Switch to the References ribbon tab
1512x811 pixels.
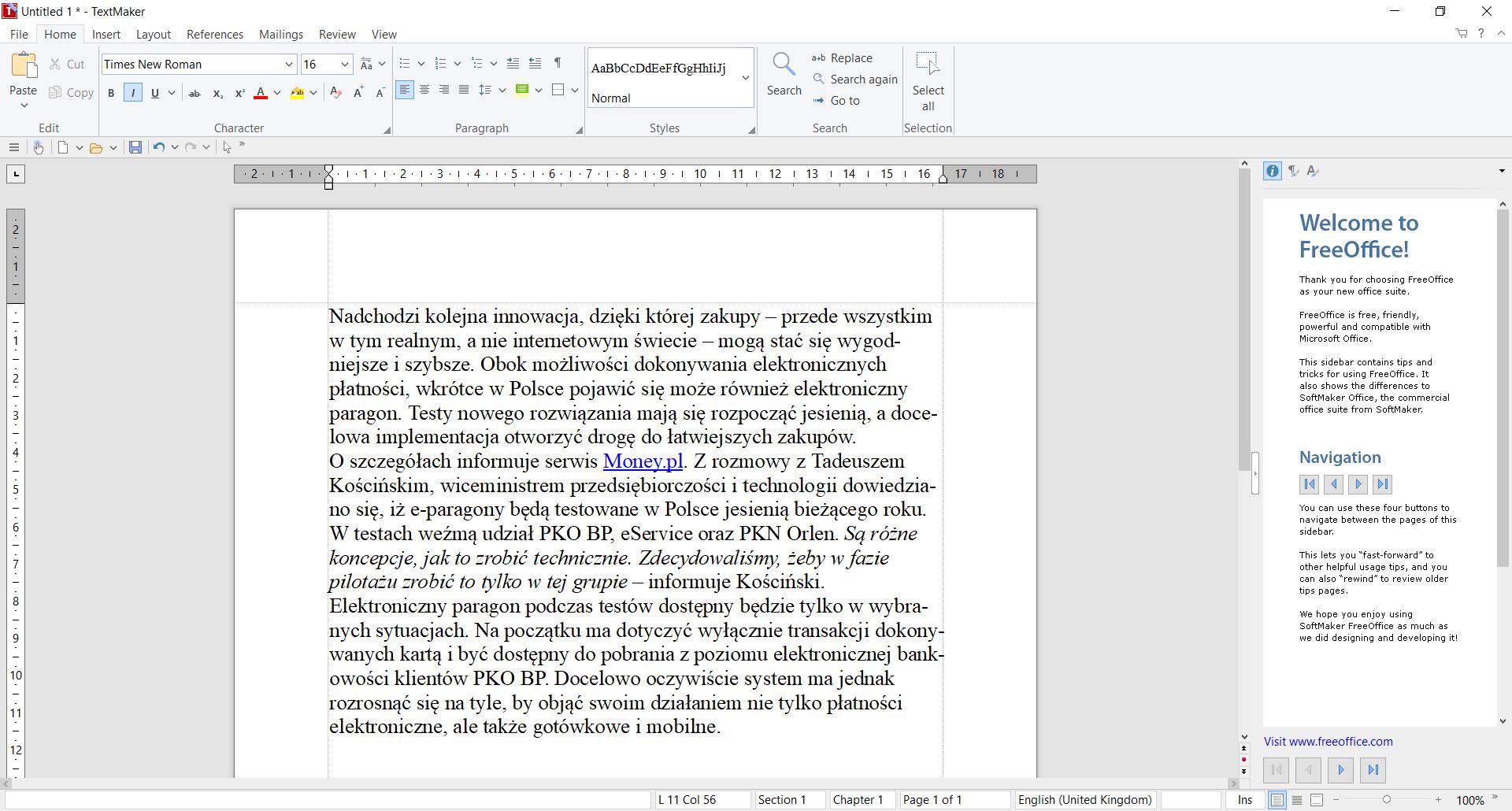point(214,34)
